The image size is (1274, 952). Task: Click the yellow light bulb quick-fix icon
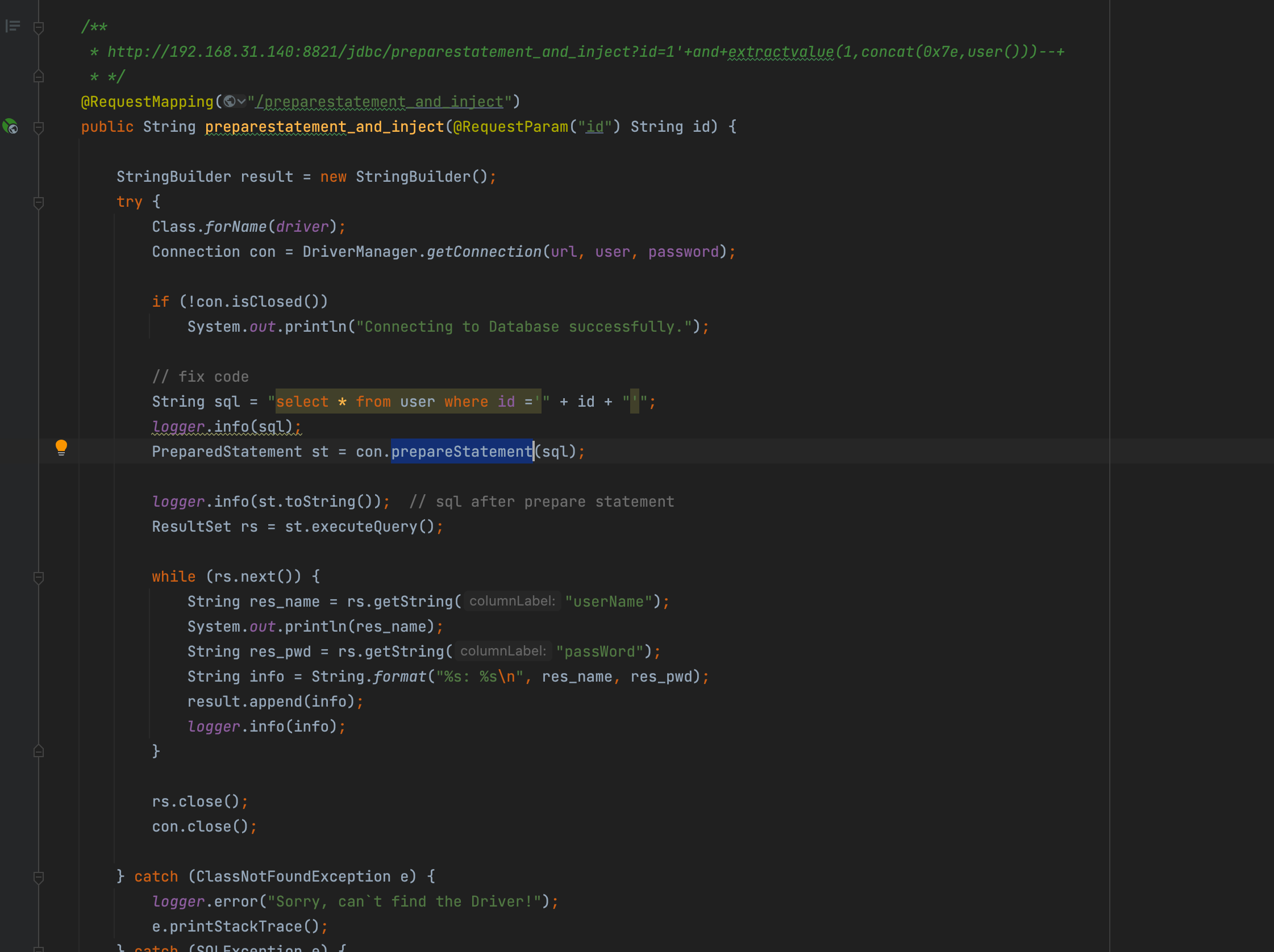pyautogui.click(x=61, y=447)
